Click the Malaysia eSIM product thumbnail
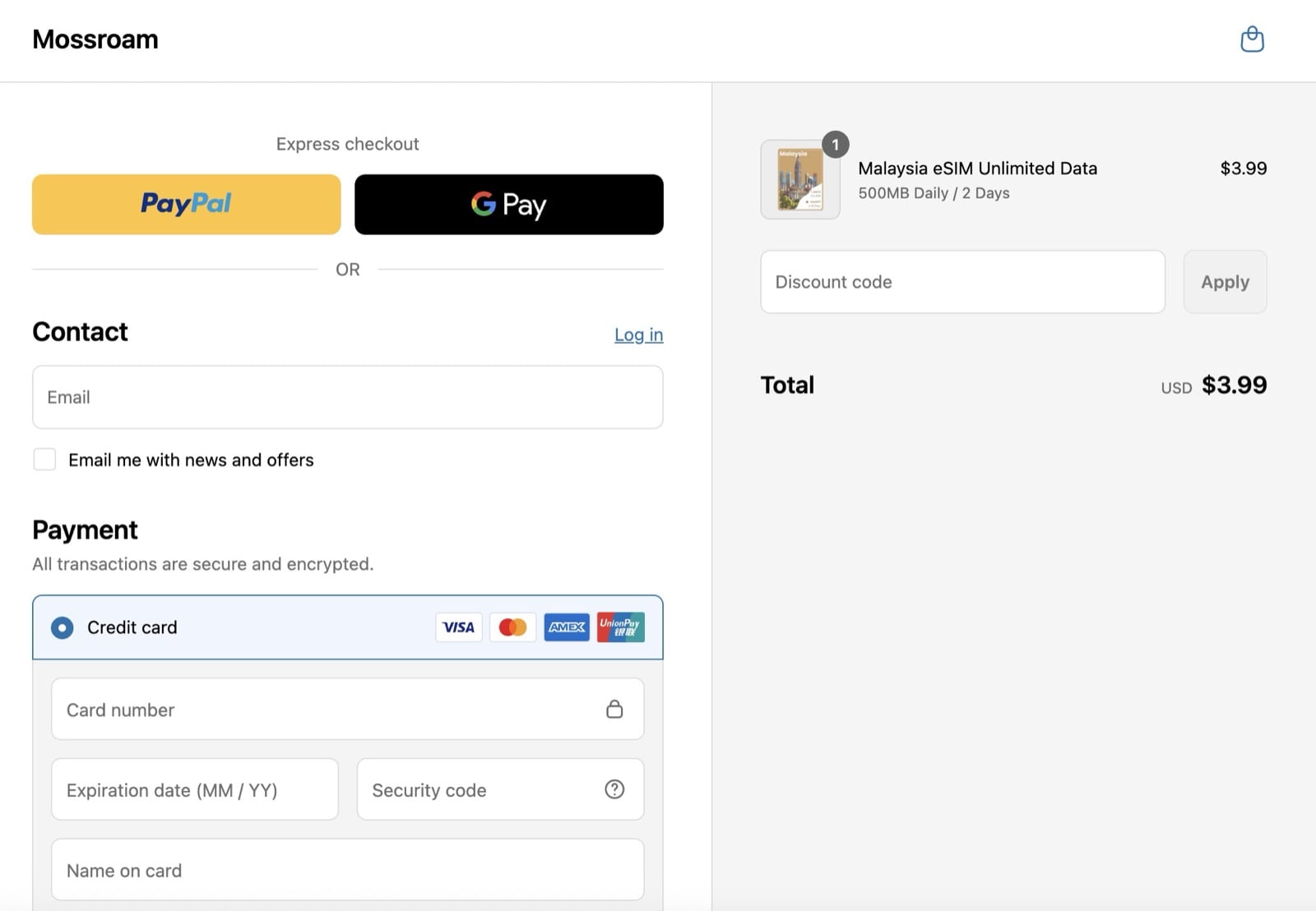The image size is (1316, 911). [800, 179]
